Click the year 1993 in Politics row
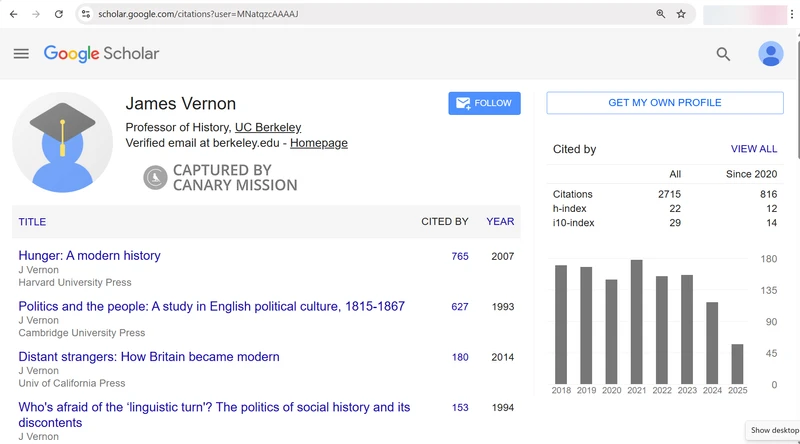The image size is (800, 444). pos(503,307)
